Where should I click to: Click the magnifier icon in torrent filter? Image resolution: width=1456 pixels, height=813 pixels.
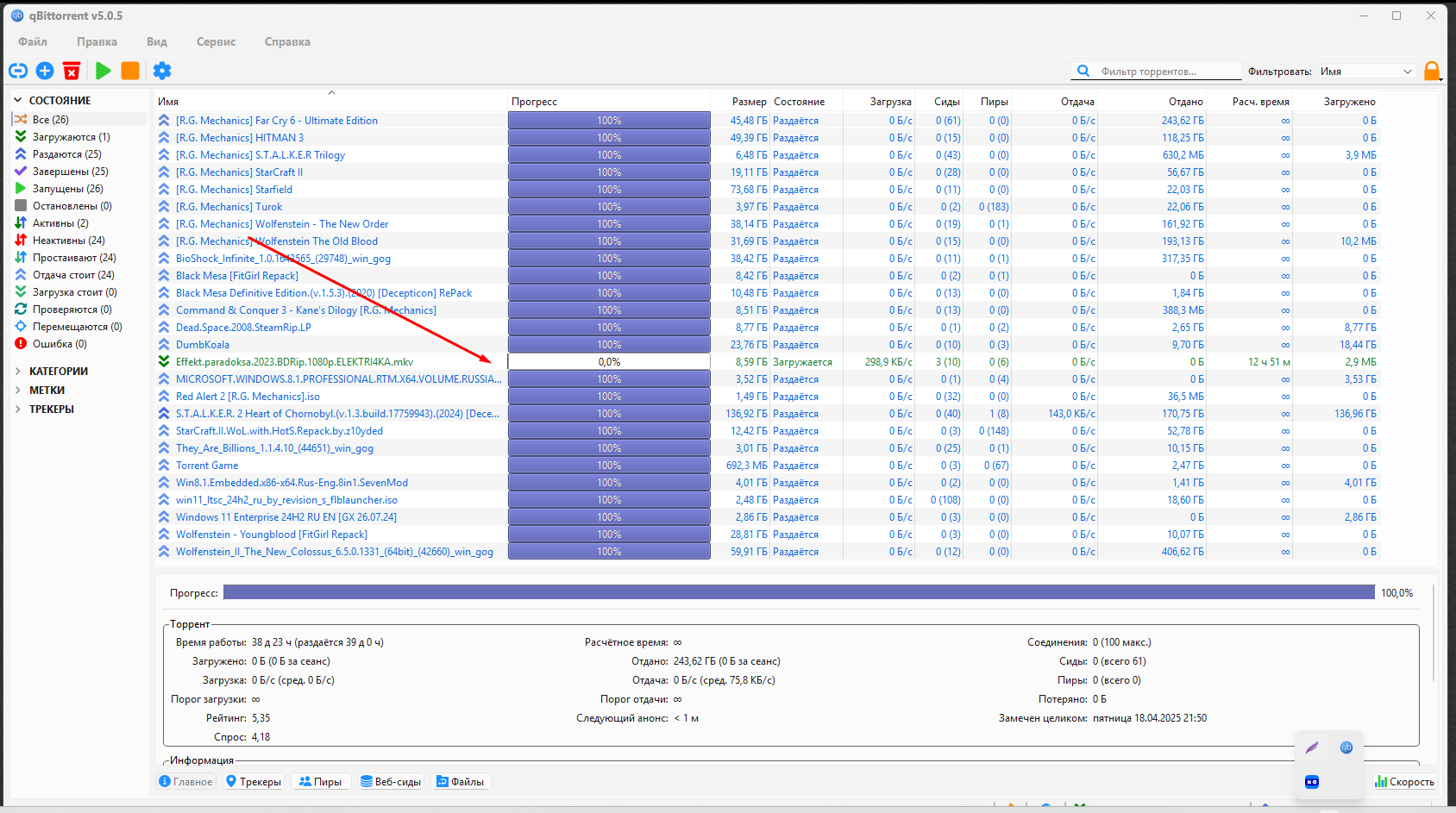point(1083,71)
